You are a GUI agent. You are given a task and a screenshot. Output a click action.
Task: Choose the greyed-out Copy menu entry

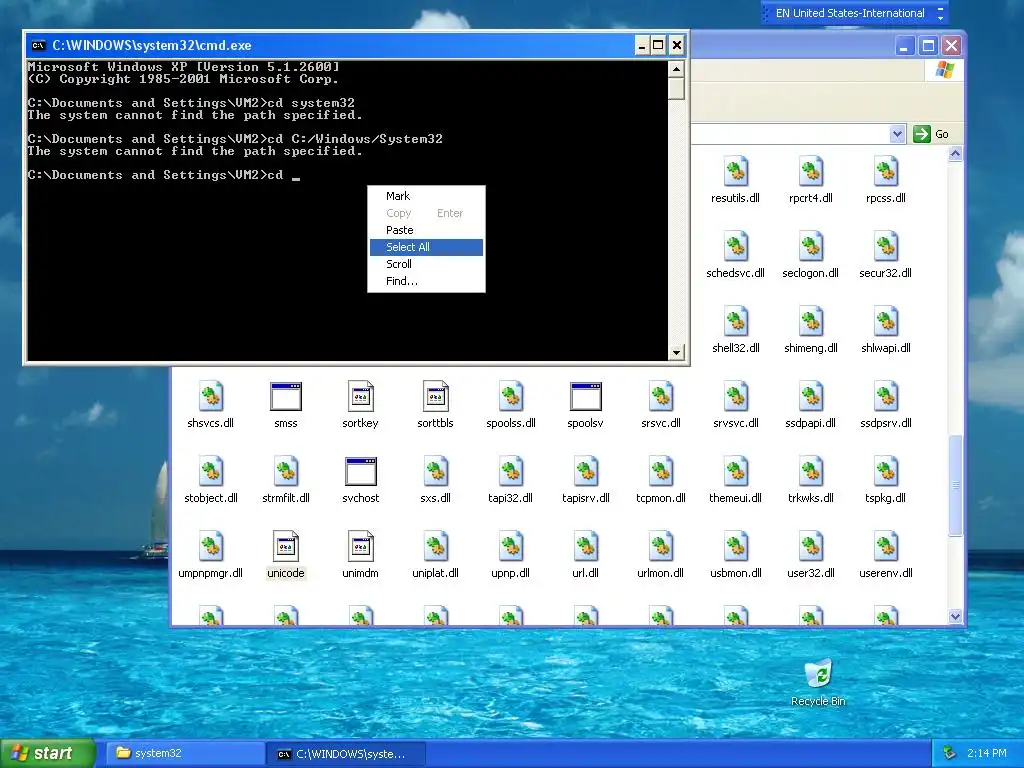coord(426,213)
